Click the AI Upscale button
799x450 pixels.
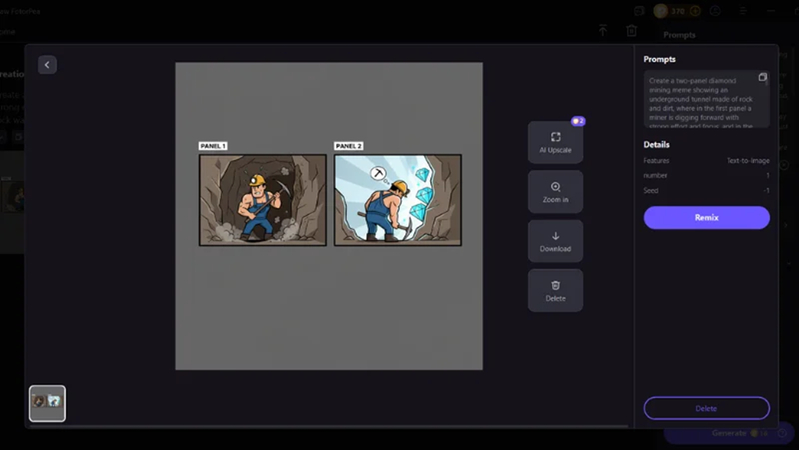click(x=555, y=142)
